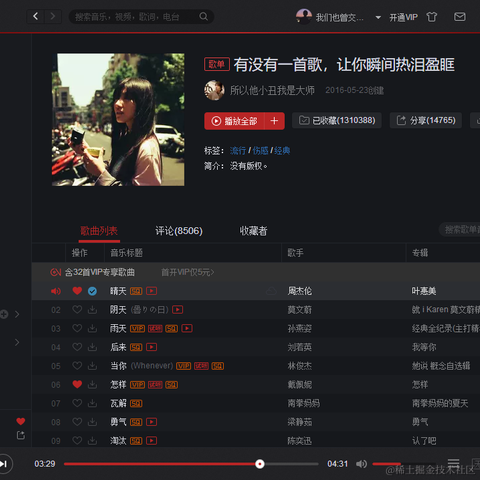Open the user account dropdown arrow

378,17
